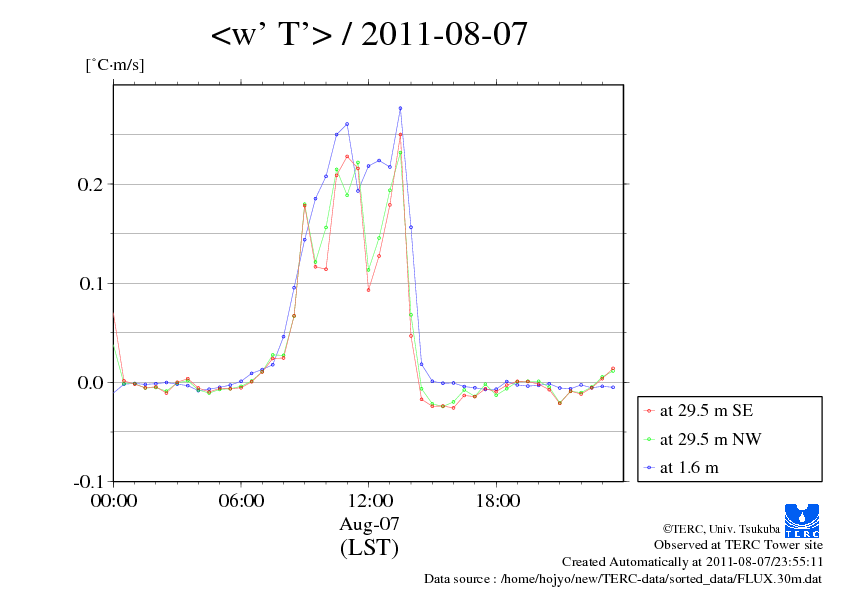Click the "(LST)" axis label

click(369, 548)
